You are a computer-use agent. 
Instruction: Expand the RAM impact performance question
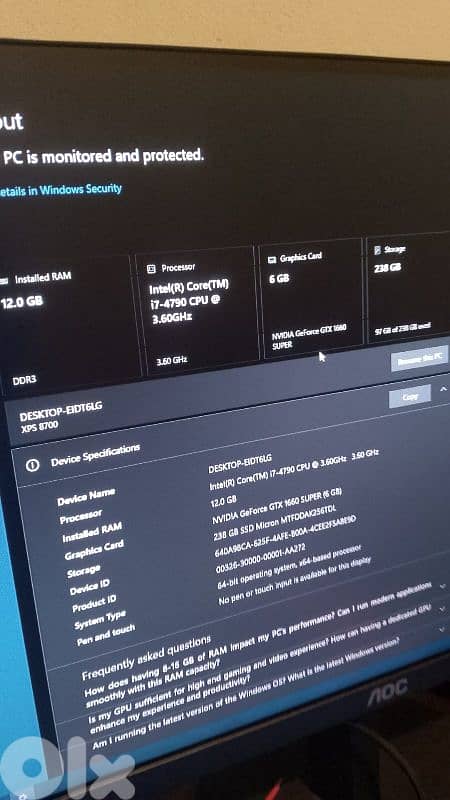(x=442, y=586)
